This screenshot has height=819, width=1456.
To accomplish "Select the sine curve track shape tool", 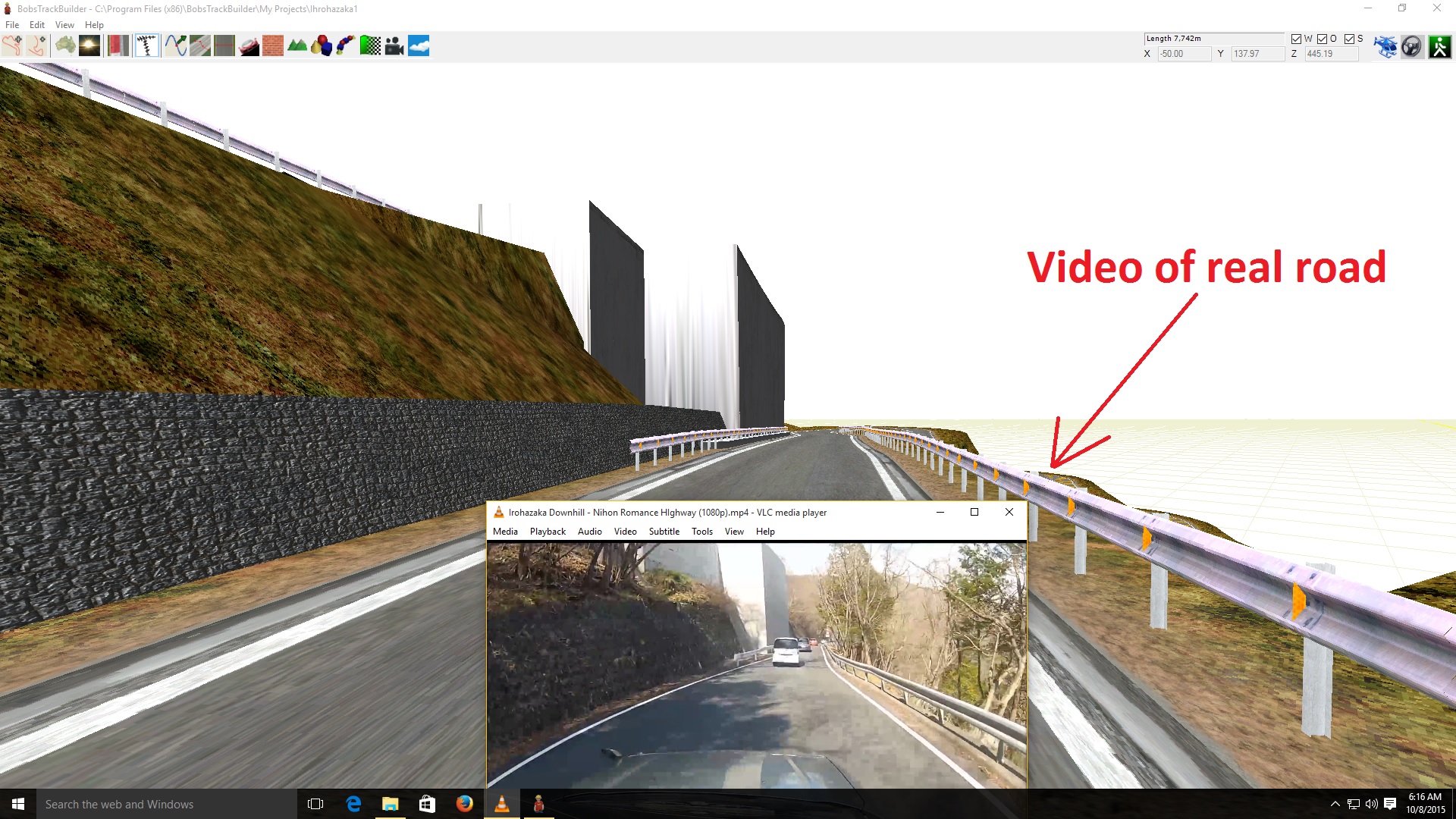I will pos(176,45).
